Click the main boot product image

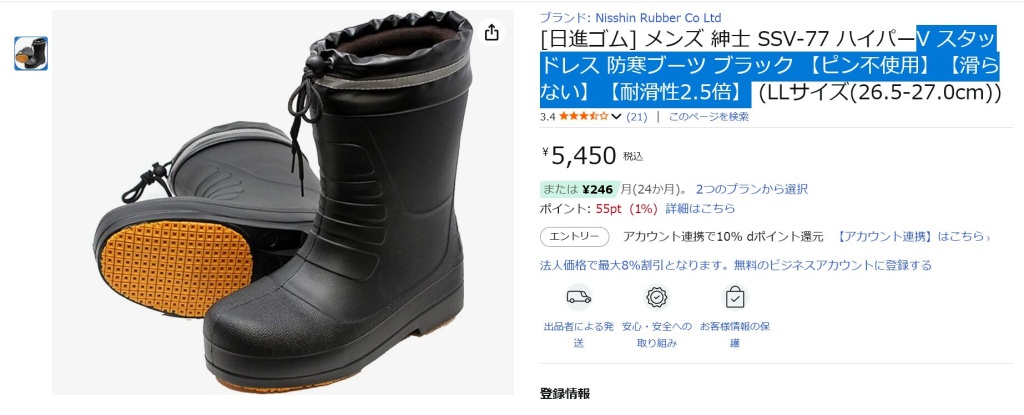coord(282,202)
